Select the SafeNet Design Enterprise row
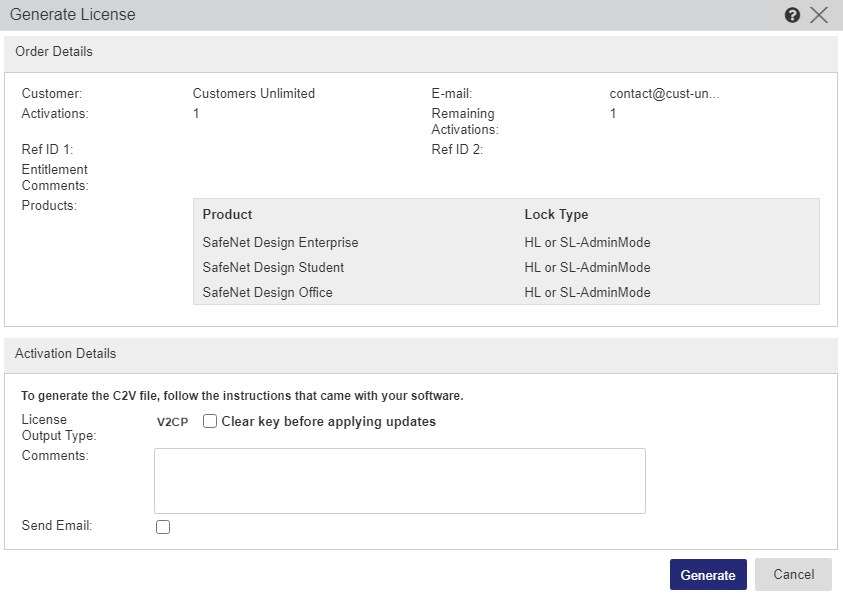Image resolution: width=843 pixels, height=600 pixels. tap(280, 243)
